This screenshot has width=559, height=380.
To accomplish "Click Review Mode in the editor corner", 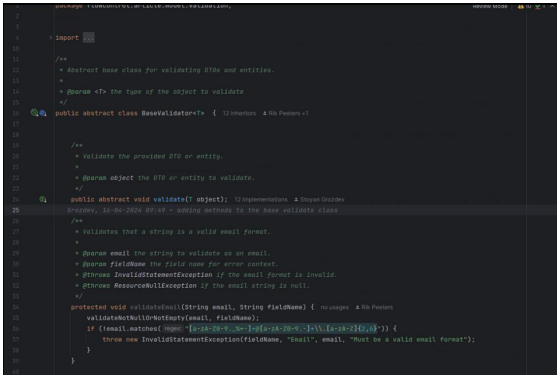I will click(x=490, y=6).
